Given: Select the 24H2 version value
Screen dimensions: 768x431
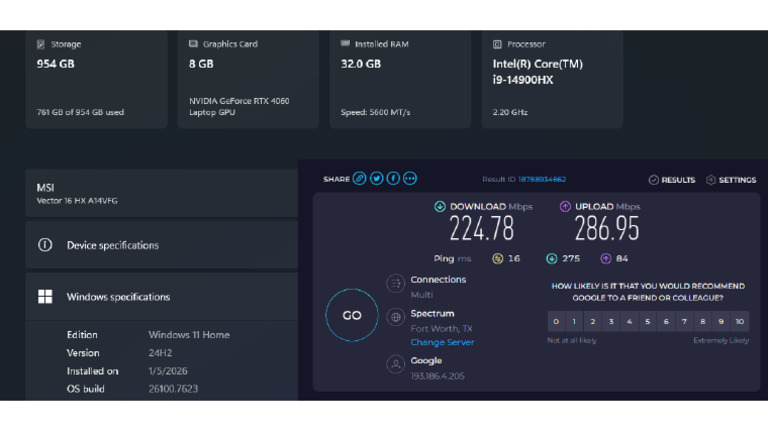Looking at the screenshot, I should [x=160, y=353].
